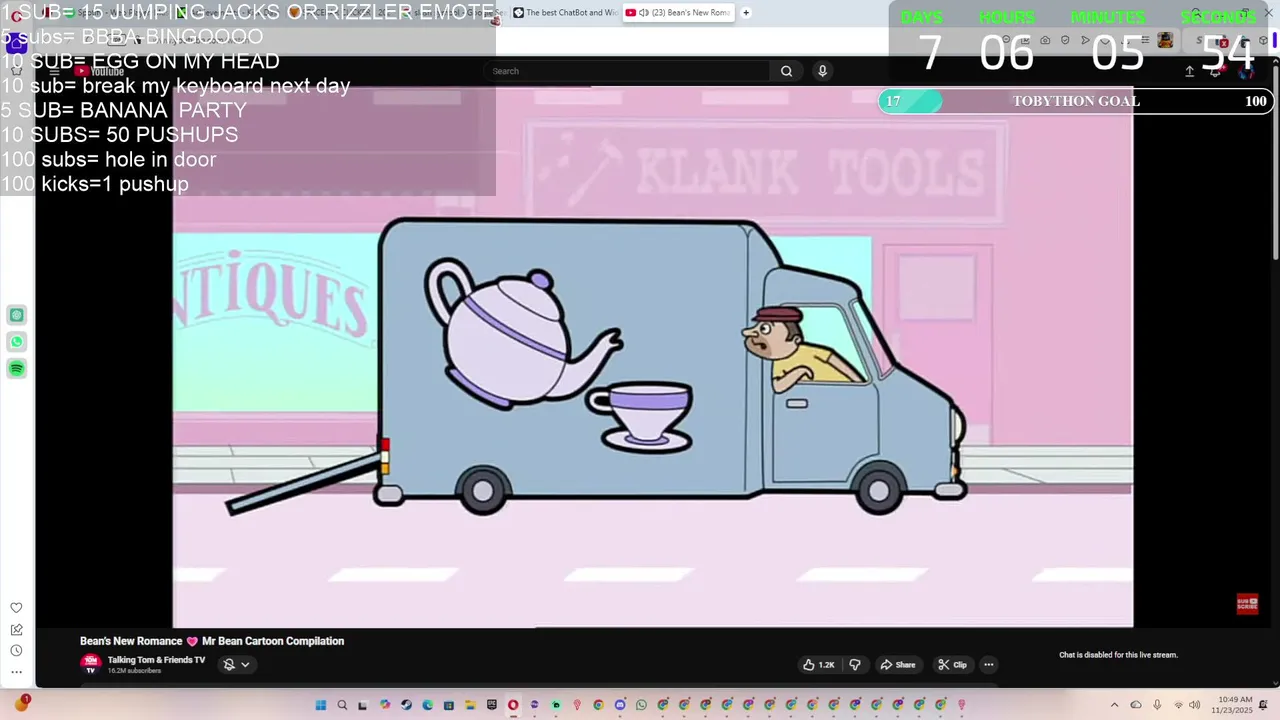This screenshot has height=720, width=1280.
Task: Open the more actions menu next to Clip
Action: pos(988,665)
